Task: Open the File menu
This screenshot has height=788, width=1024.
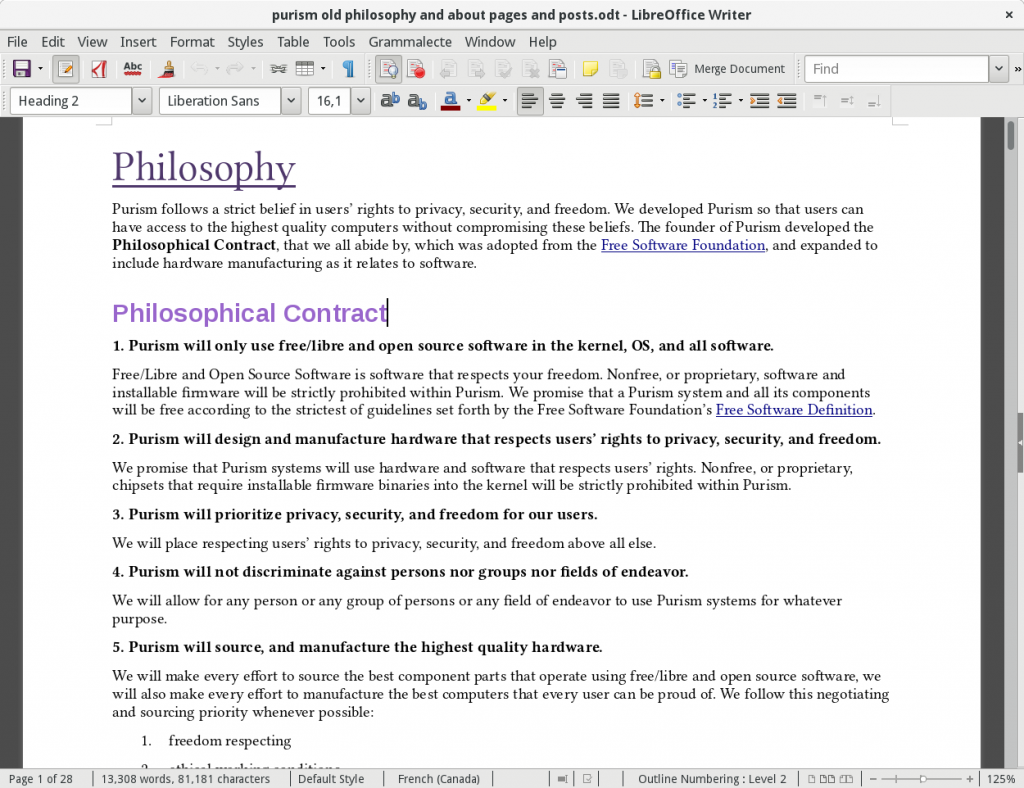Action: (x=18, y=42)
